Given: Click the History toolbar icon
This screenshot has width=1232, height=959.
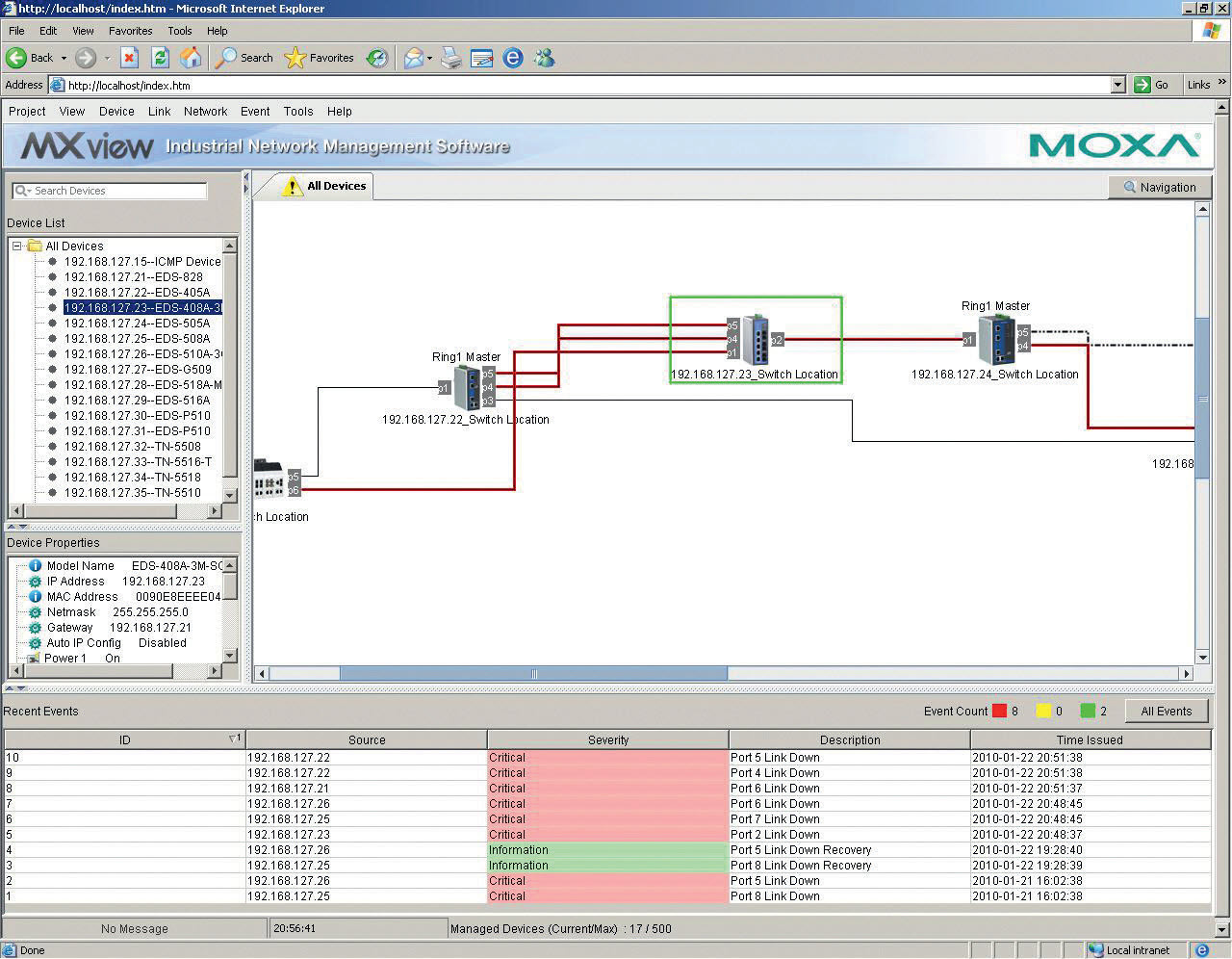Looking at the screenshot, I should click(377, 58).
